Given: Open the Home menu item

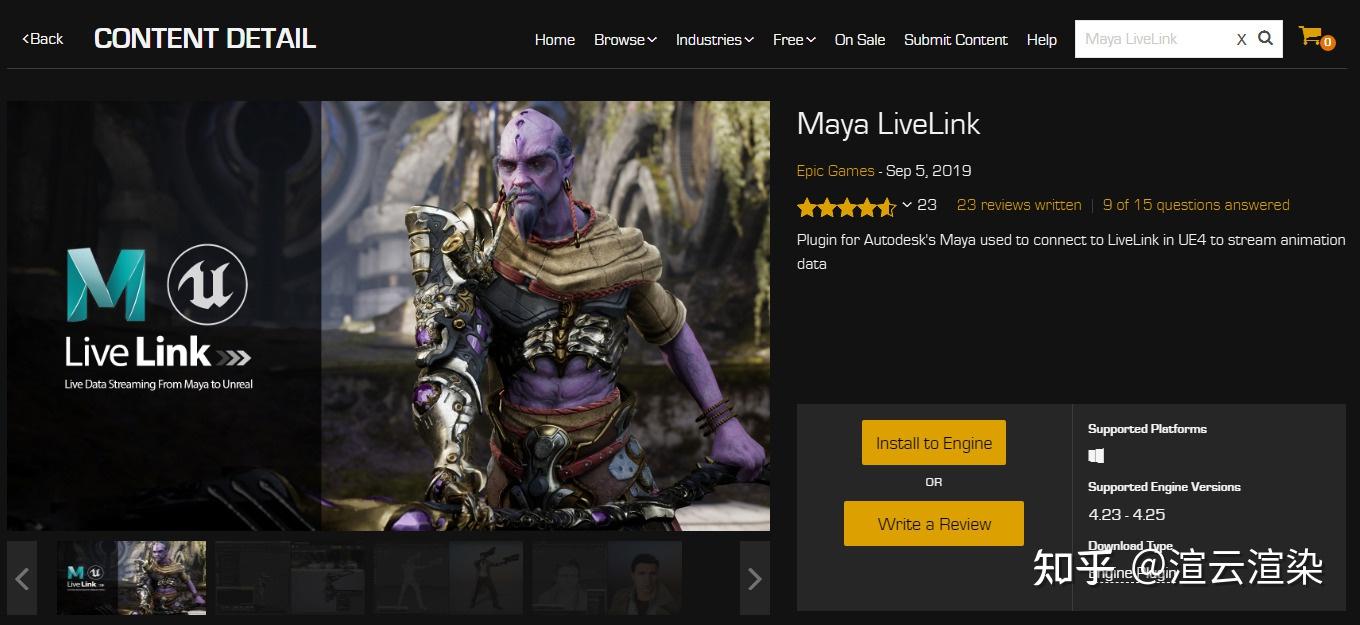Looking at the screenshot, I should click(x=554, y=40).
